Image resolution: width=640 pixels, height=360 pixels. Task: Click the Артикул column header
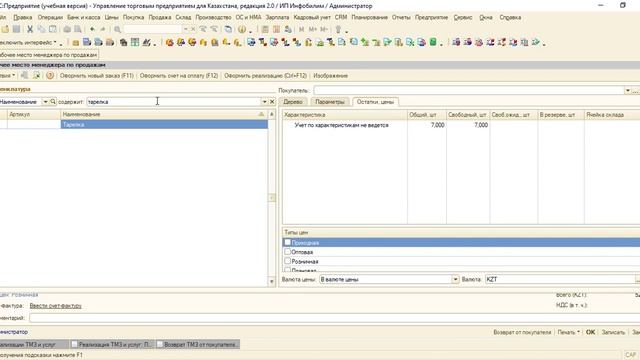coord(34,114)
